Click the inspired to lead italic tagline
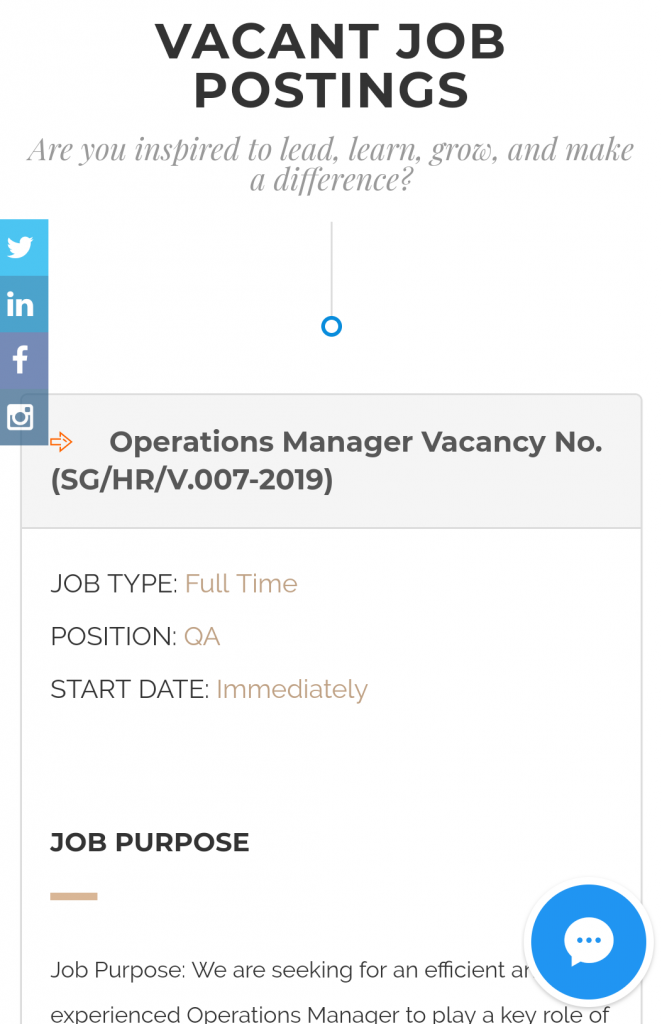This screenshot has width=662, height=1024. coord(331,165)
